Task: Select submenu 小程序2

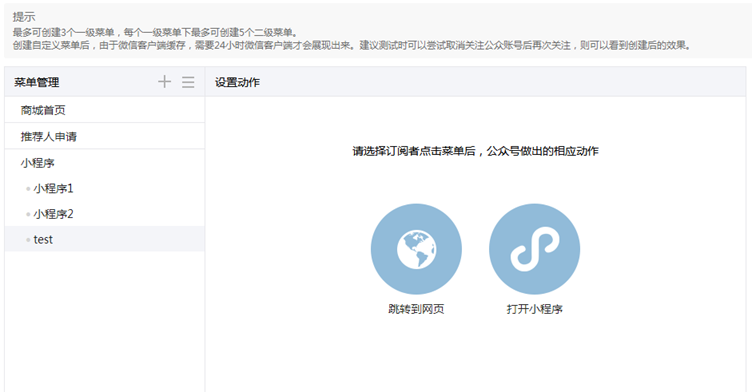Action: 105,214
